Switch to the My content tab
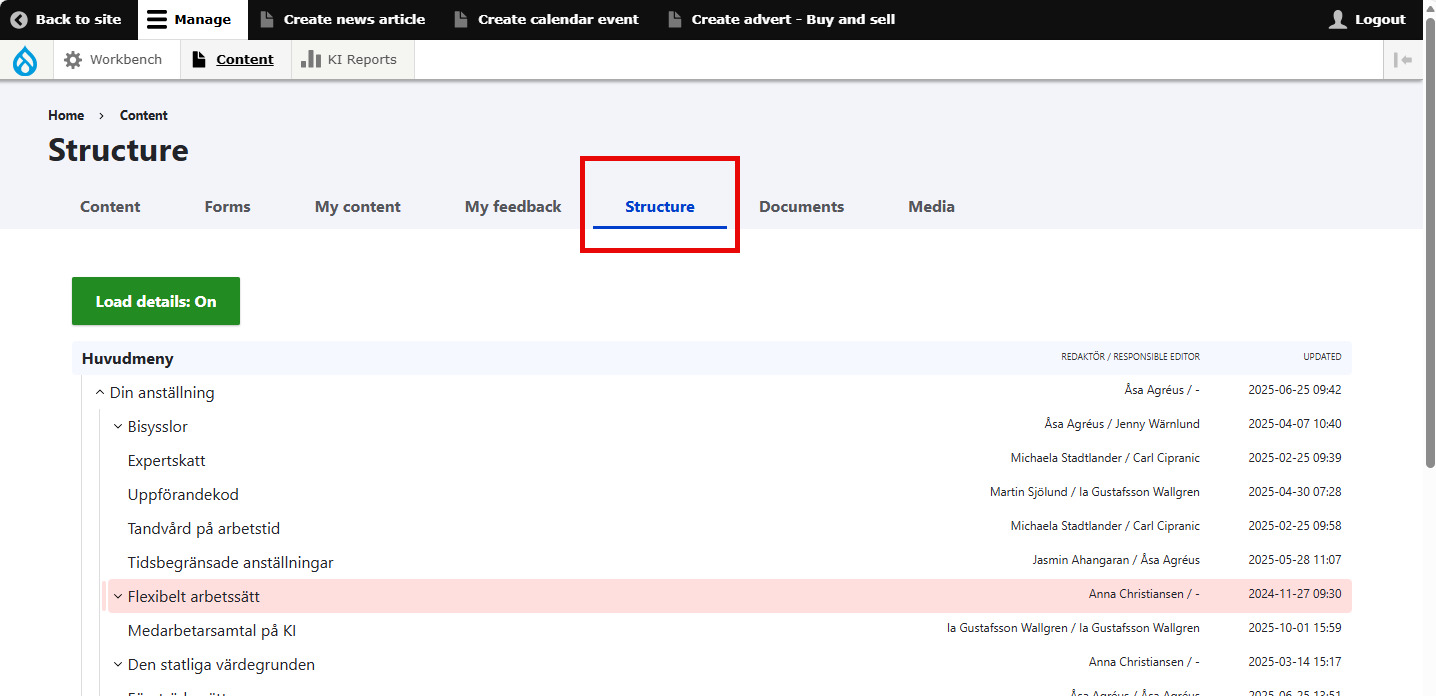Image resolution: width=1436 pixels, height=696 pixels. [357, 207]
